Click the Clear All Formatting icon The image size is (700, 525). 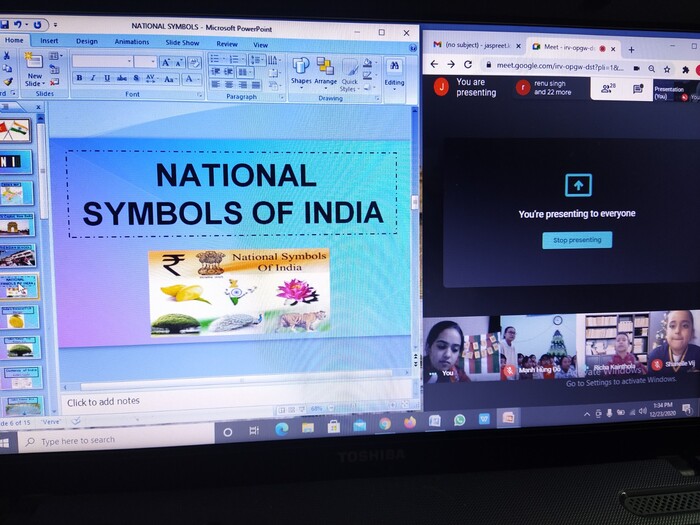[x=194, y=63]
